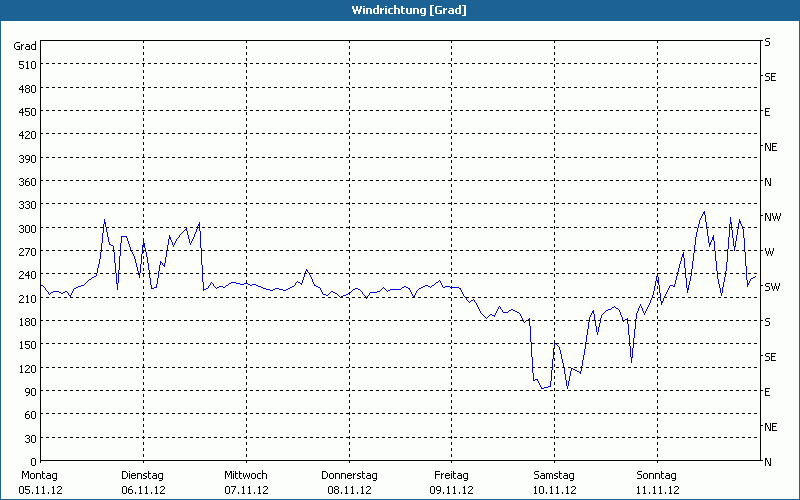Pick the 120 value on the left axis
The image size is (800, 500).
click(28, 368)
